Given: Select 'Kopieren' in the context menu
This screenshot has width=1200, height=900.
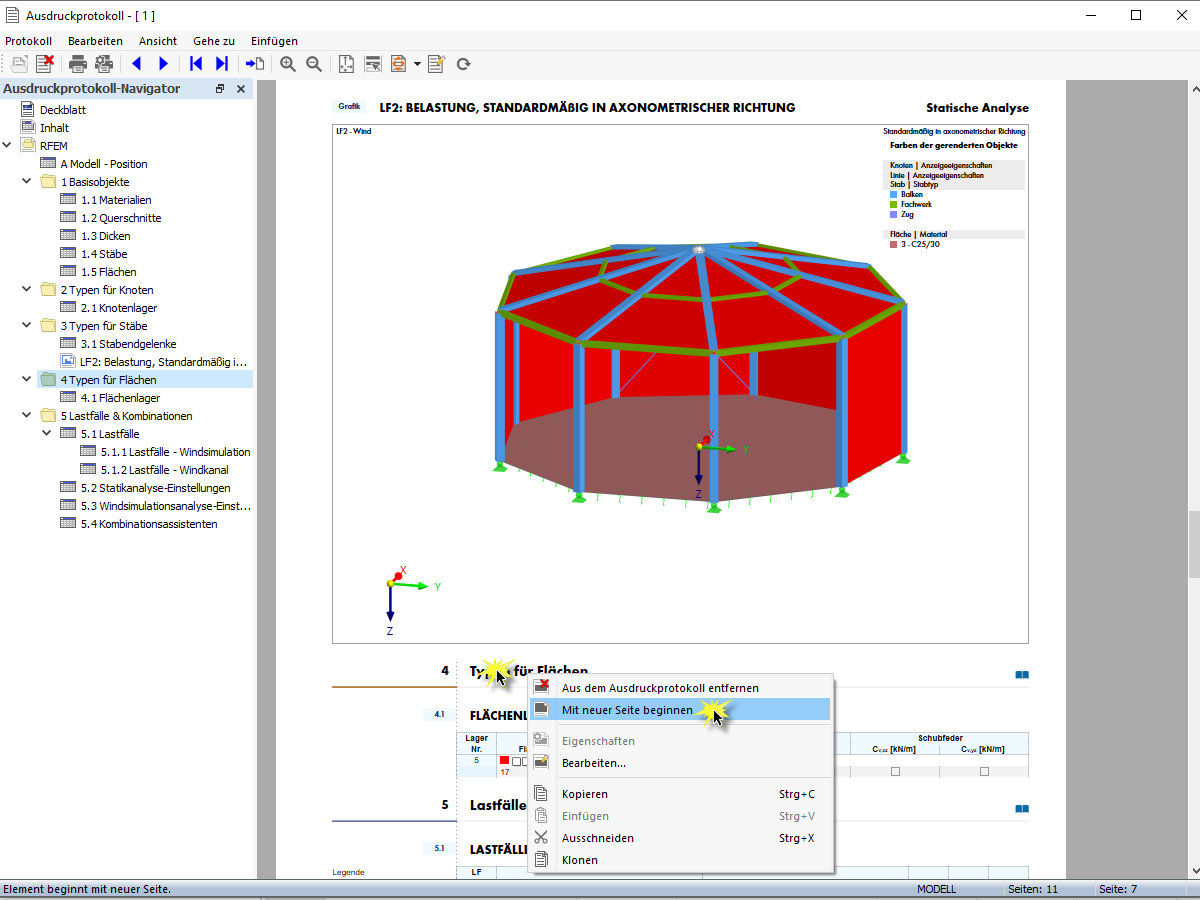Looking at the screenshot, I should pos(680,794).
